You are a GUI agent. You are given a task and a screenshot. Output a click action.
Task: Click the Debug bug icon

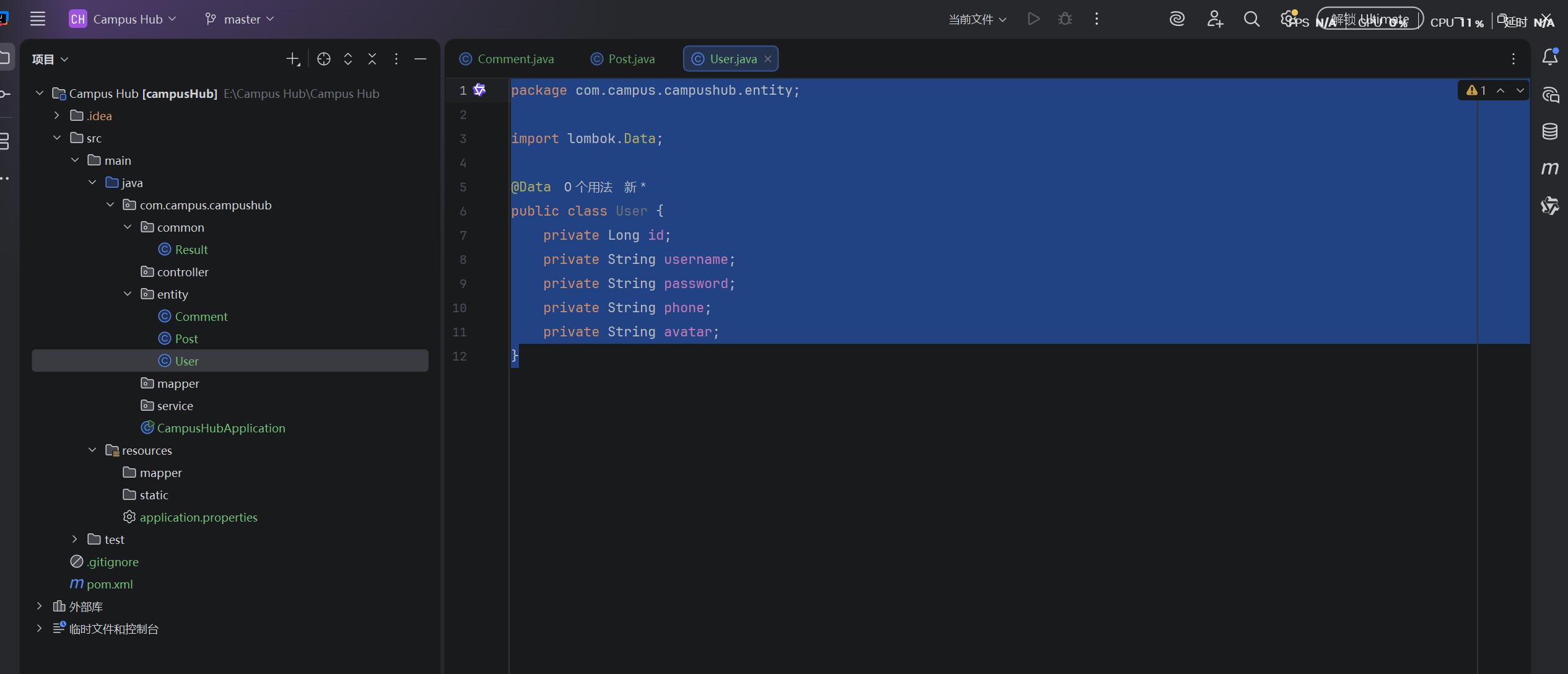coord(1065,19)
